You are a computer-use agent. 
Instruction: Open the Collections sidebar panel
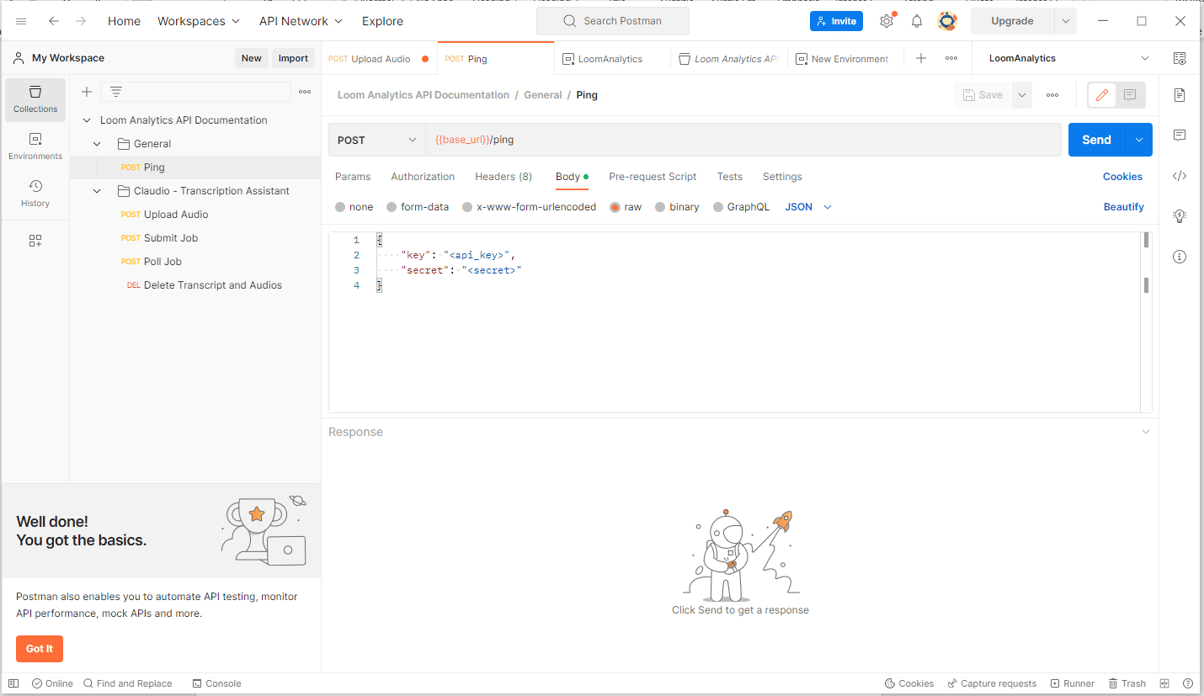pyautogui.click(x=35, y=99)
